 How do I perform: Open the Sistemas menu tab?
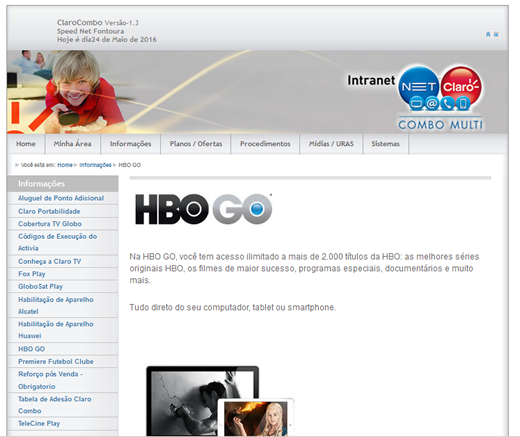385,144
